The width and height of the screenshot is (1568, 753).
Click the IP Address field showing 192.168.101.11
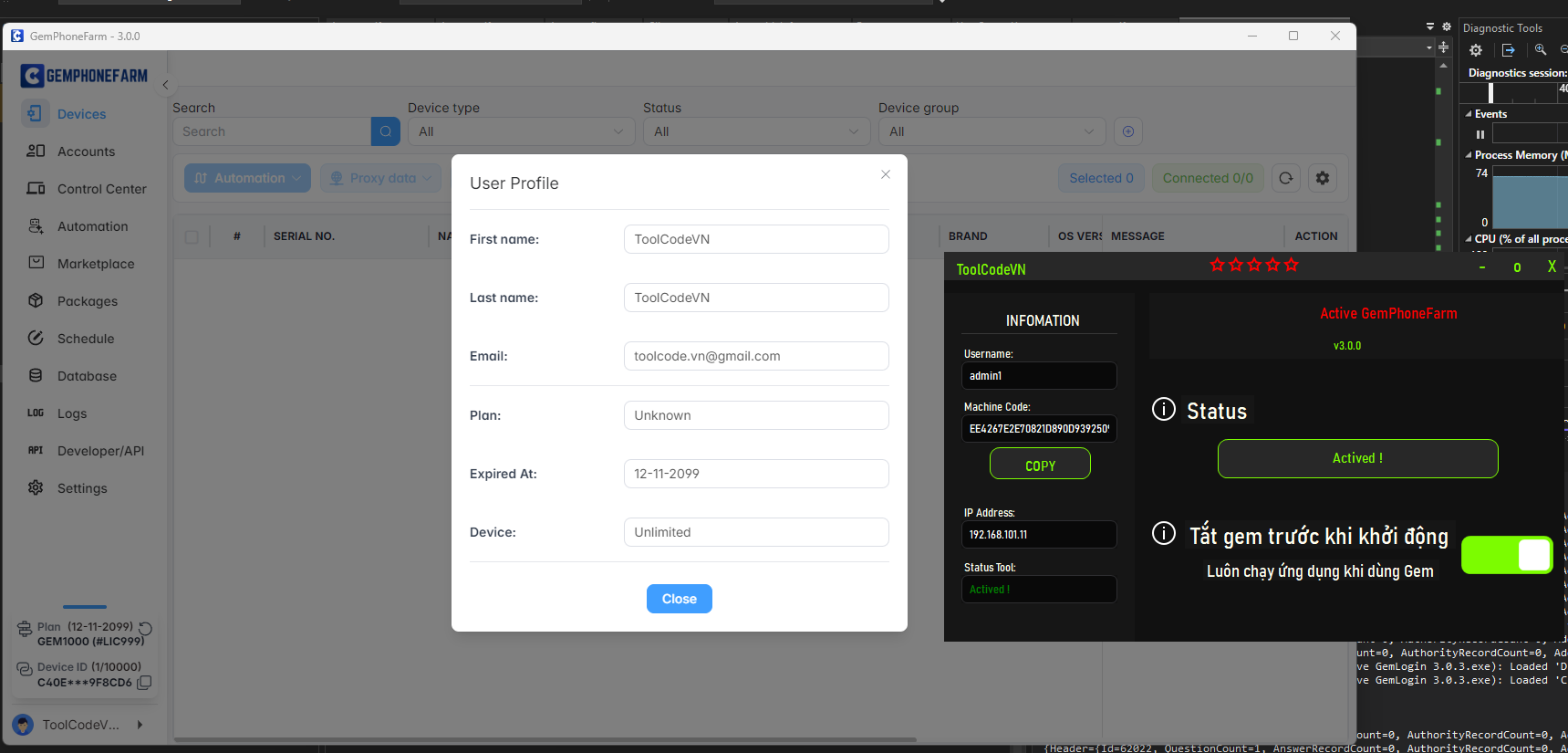(1039, 535)
